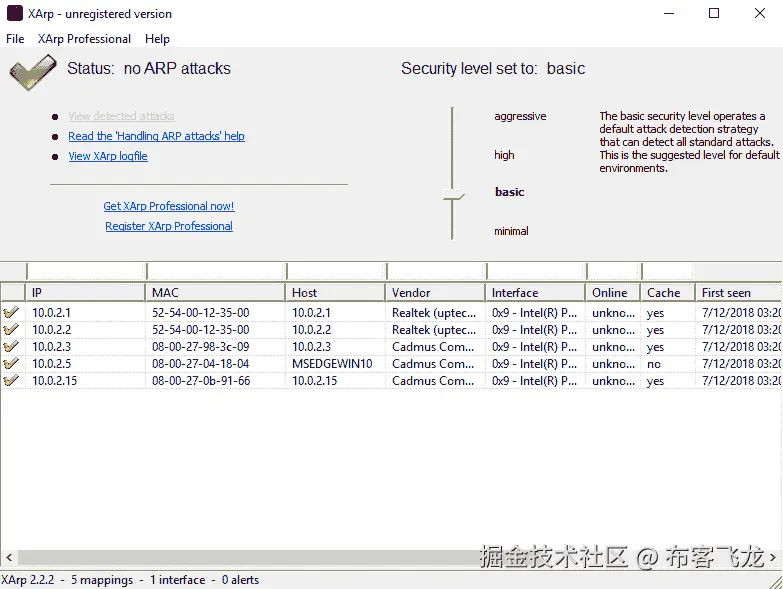Select IP cell 10.0.2.1
783x589 pixels.
pyautogui.click(x=51, y=313)
